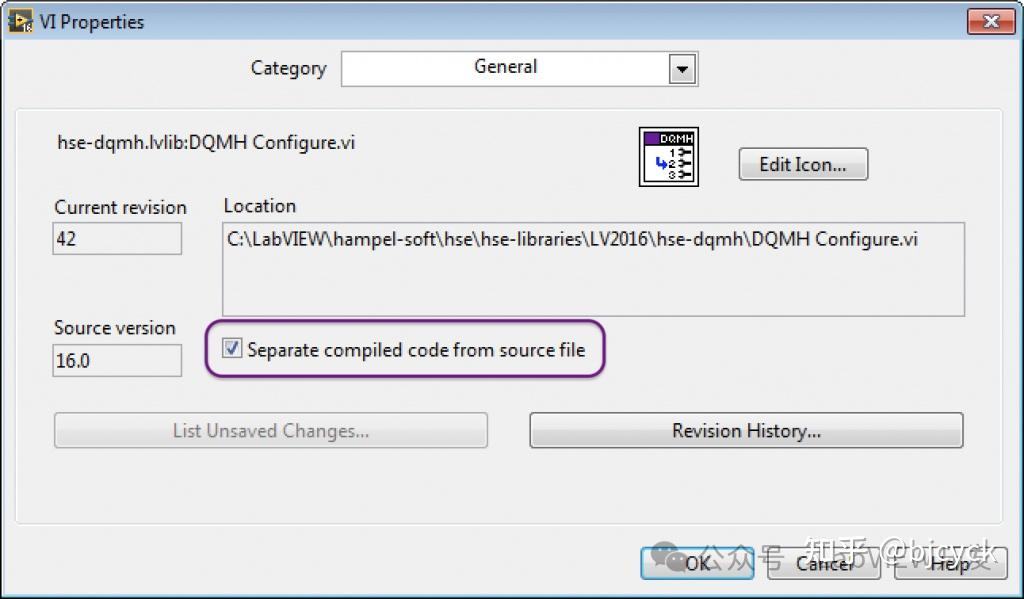
Task: Disable Separate compiled code from source file
Action: coord(232,348)
